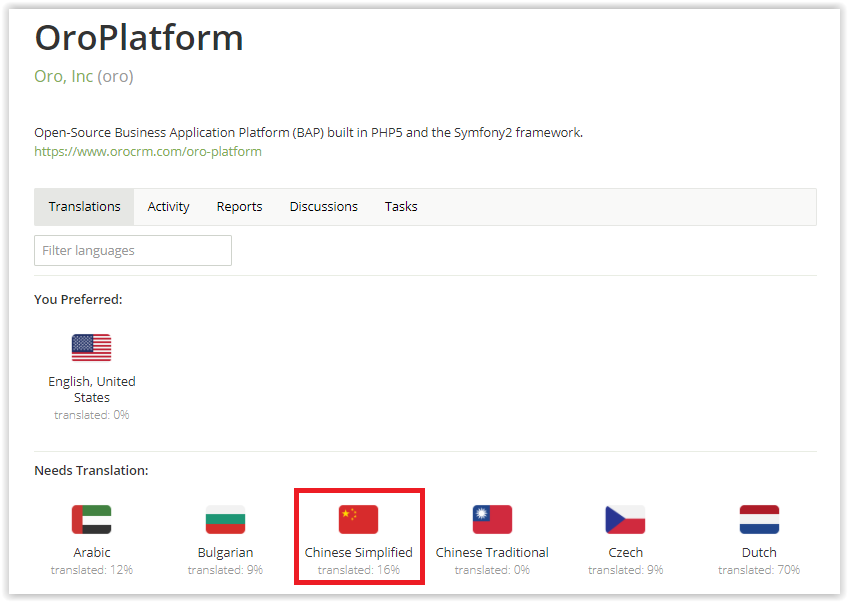Click the Chinese Traditional 'translated: 0%' text
848x602 pixels.
pyautogui.click(x=492, y=570)
